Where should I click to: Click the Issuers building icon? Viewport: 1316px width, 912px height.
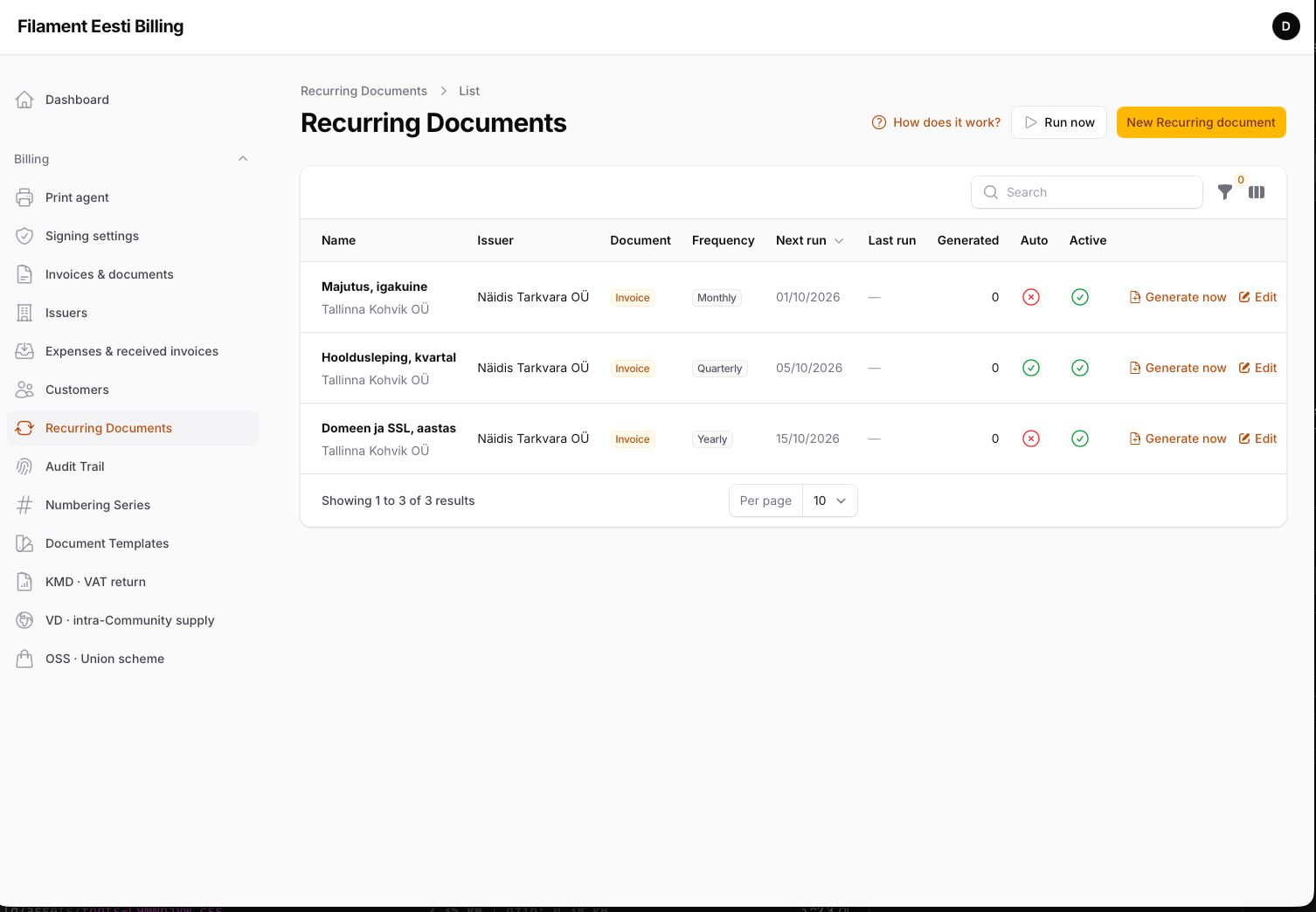(x=24, y=313)
